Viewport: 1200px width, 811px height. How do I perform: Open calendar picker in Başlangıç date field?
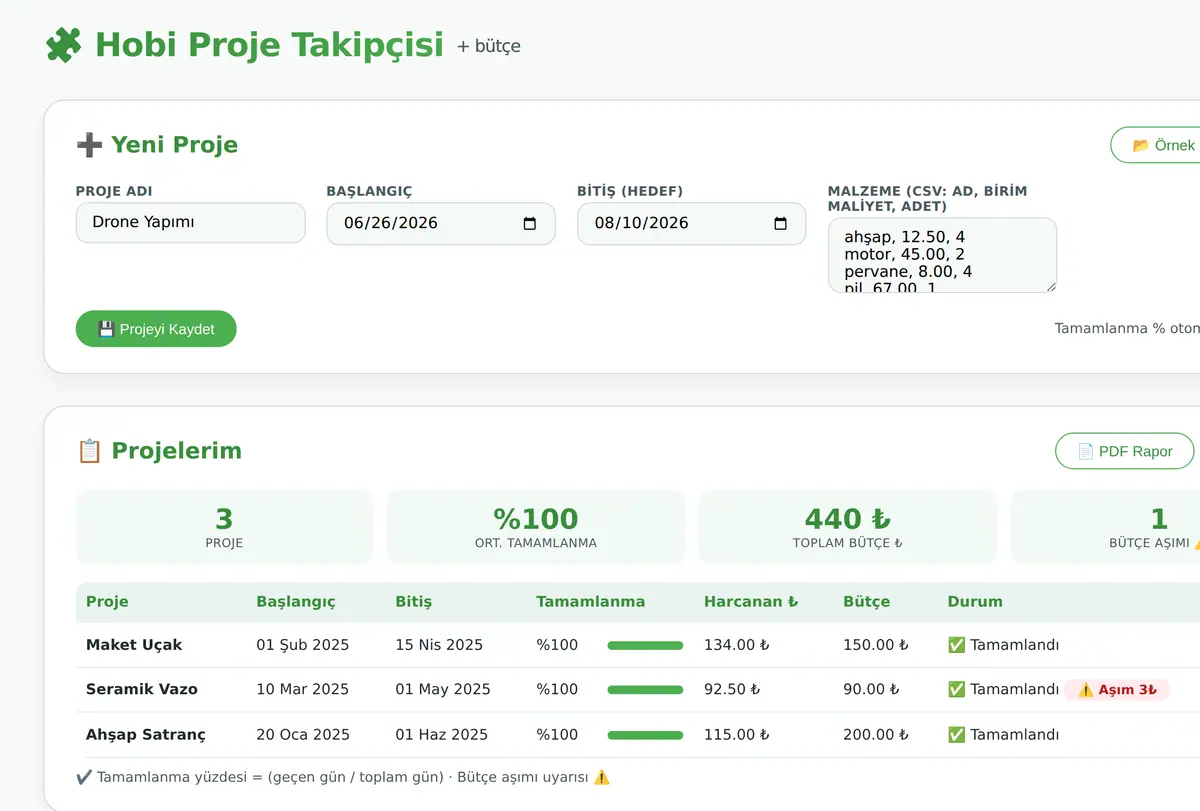(x=530, y=224)
